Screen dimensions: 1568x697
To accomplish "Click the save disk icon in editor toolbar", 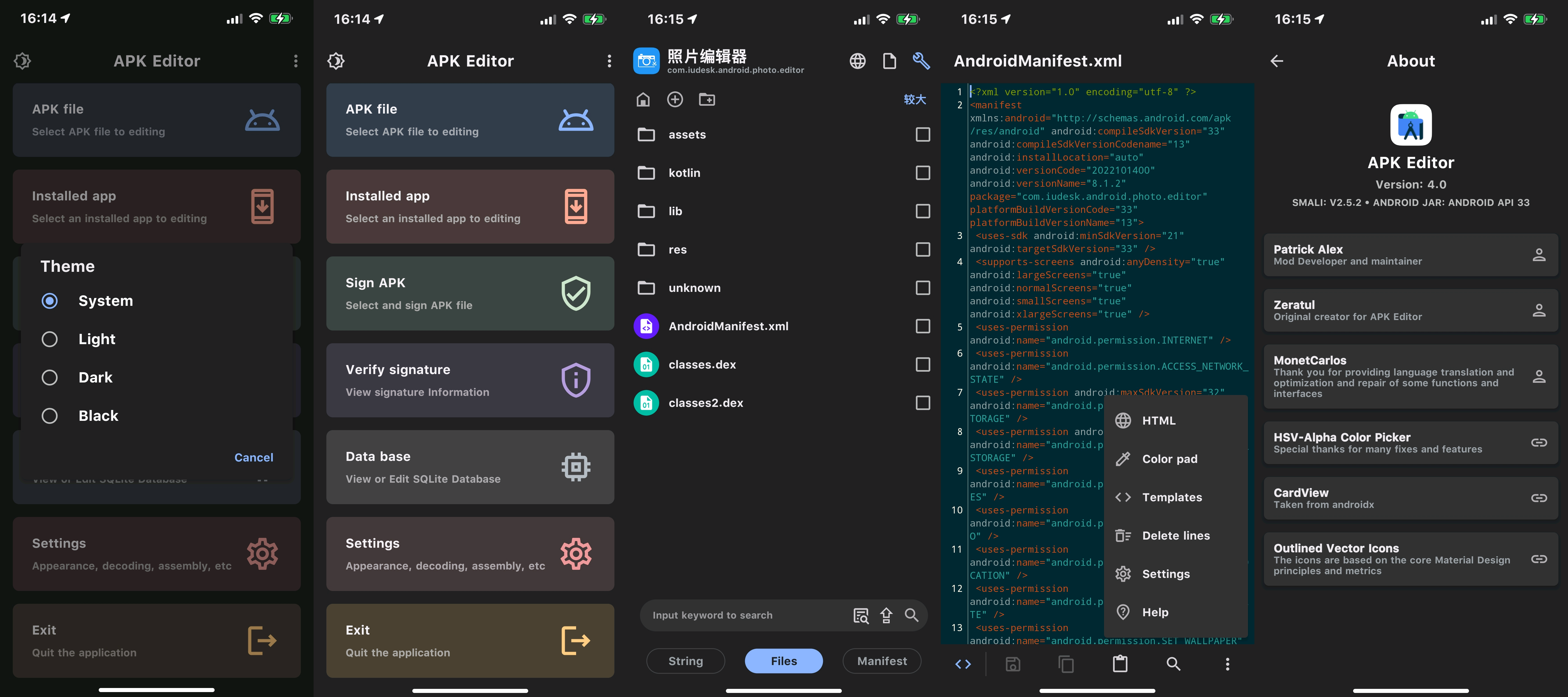I will (1013, 664).
